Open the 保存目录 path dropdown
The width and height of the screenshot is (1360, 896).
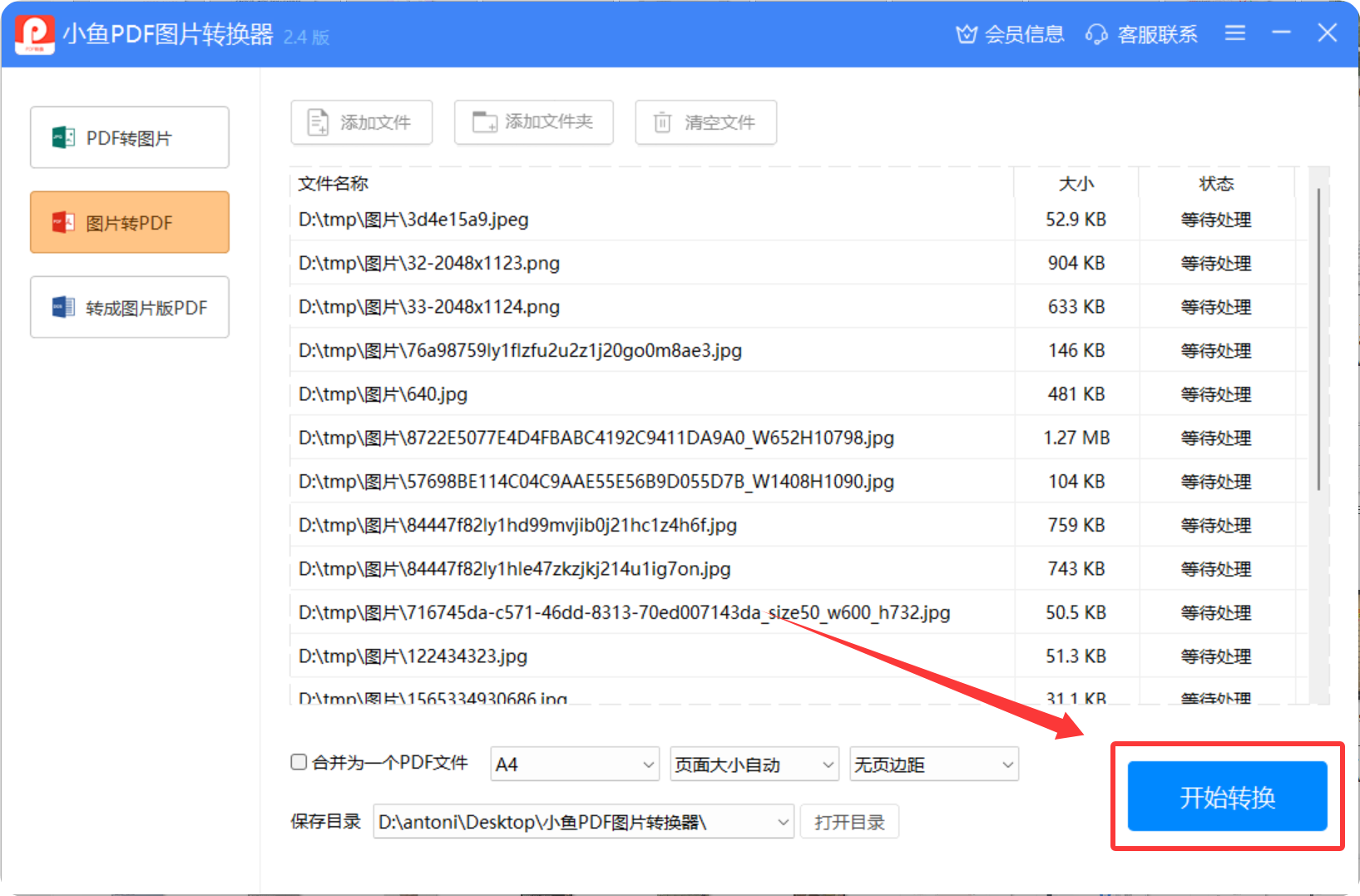tap(783, 822)
